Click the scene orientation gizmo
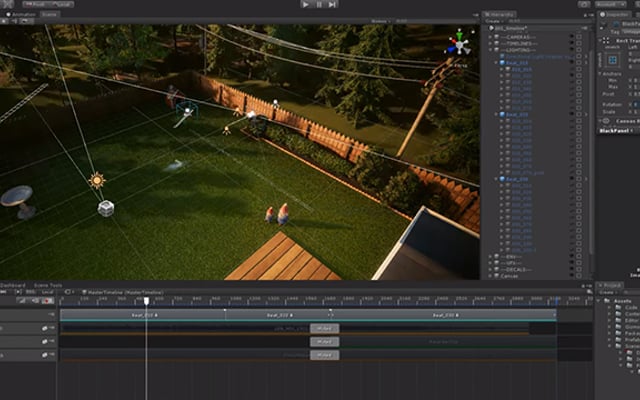This screenshot has height=400, width=640. pyautogui.click(x=458, y=44)
